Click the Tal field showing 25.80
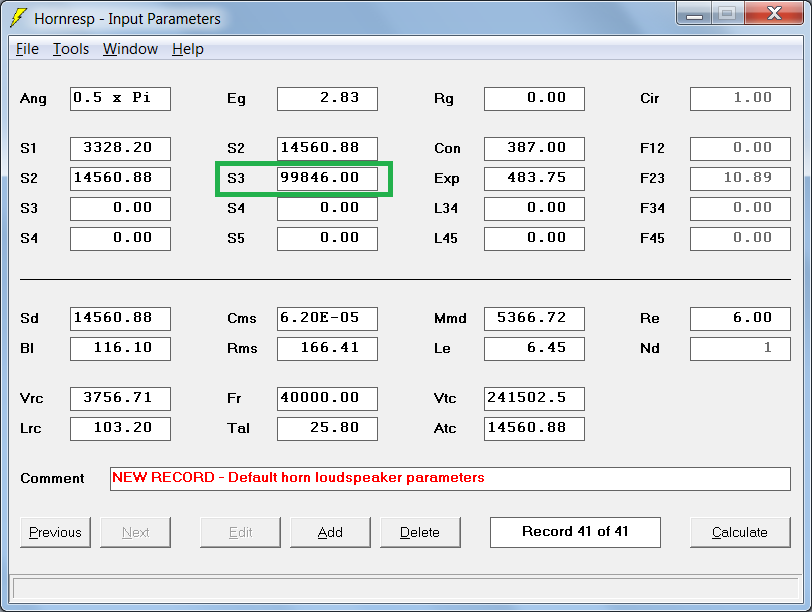 tap(327, 429)
